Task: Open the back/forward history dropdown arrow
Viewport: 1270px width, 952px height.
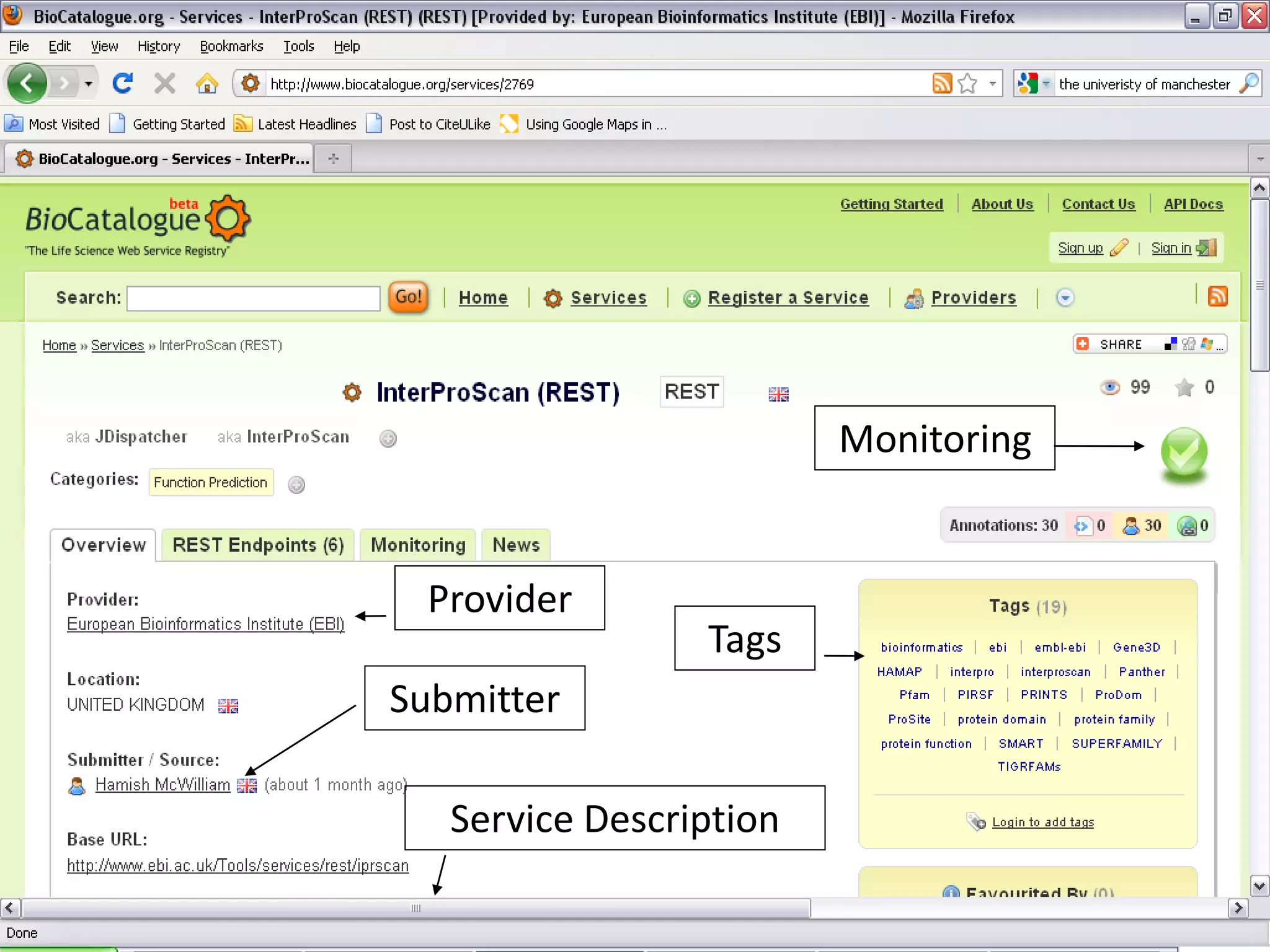Action: [89, 84]
